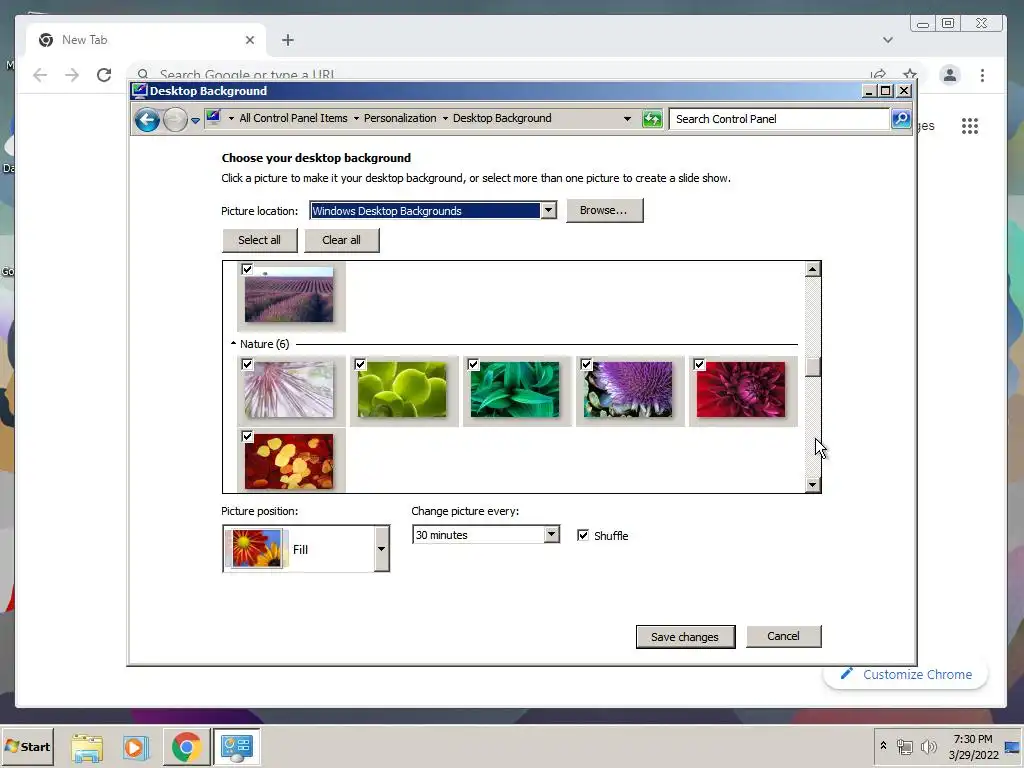Click the green Refresh icon in address bar
The height and width of the screenshot is (768, 1024).
[652, 119]
